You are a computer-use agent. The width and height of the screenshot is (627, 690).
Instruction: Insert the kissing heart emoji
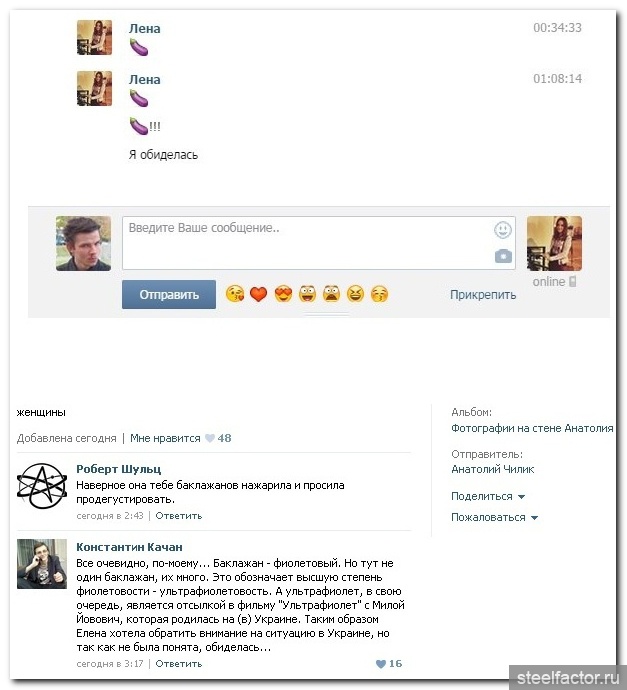coord(235,294)
